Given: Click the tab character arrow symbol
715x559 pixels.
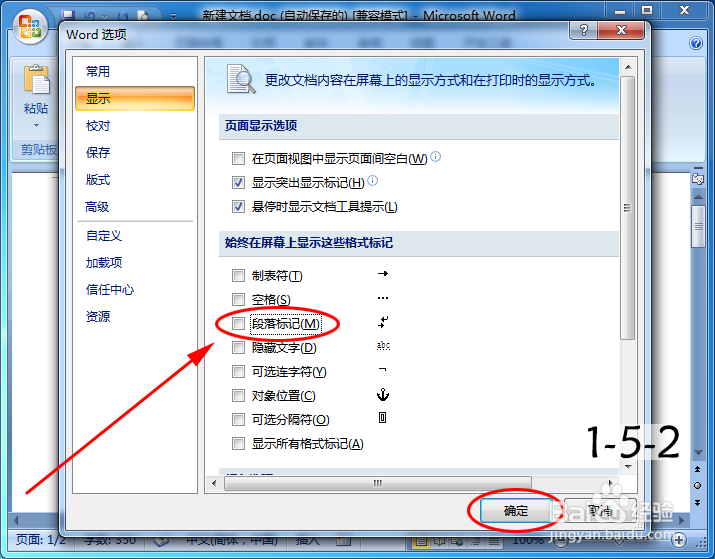Looking at the screenshot, I should click(383, 274).
